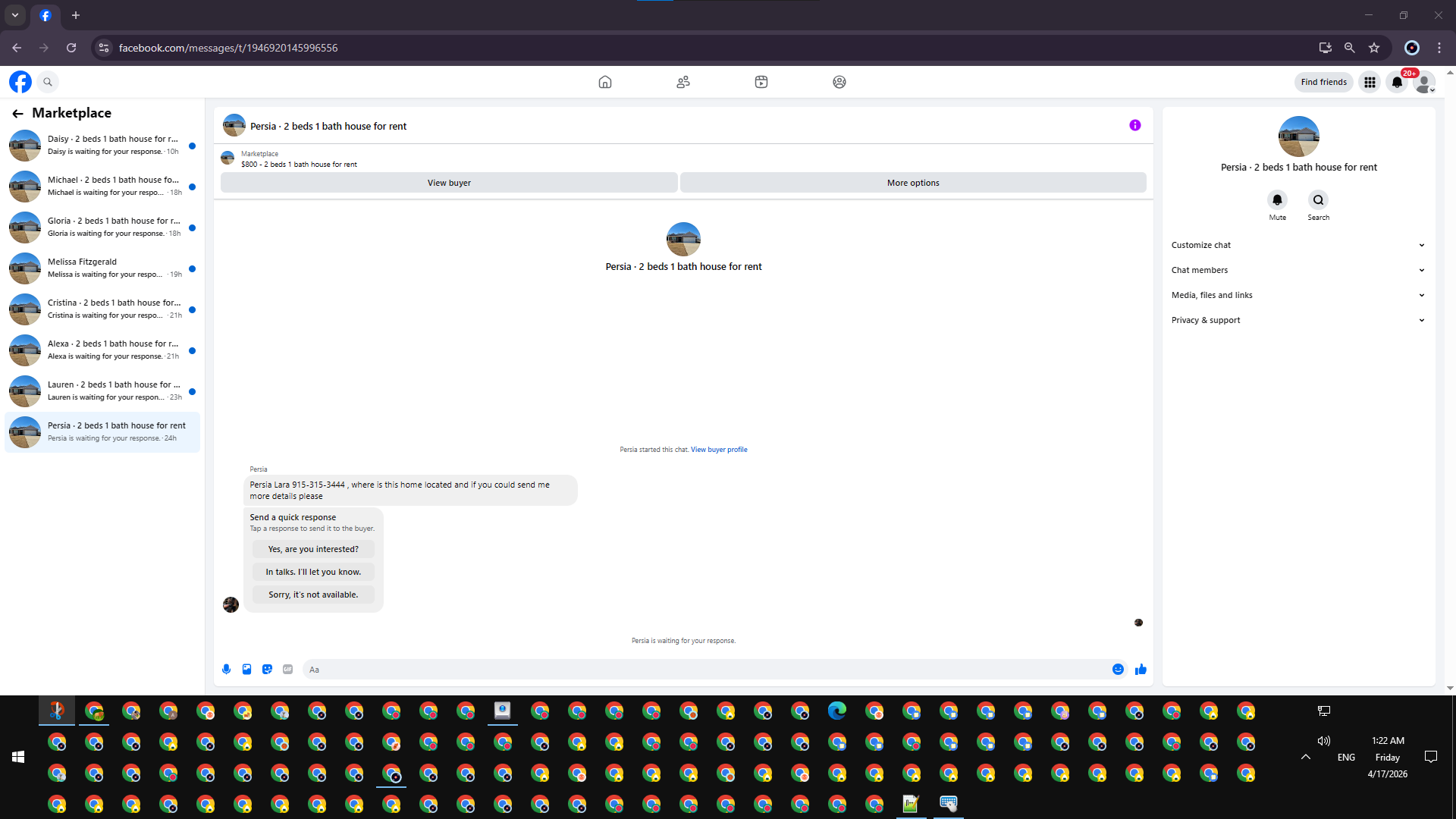Expand Media, files and links section
Screen dimensions: 1456x819
[1298, 295]
